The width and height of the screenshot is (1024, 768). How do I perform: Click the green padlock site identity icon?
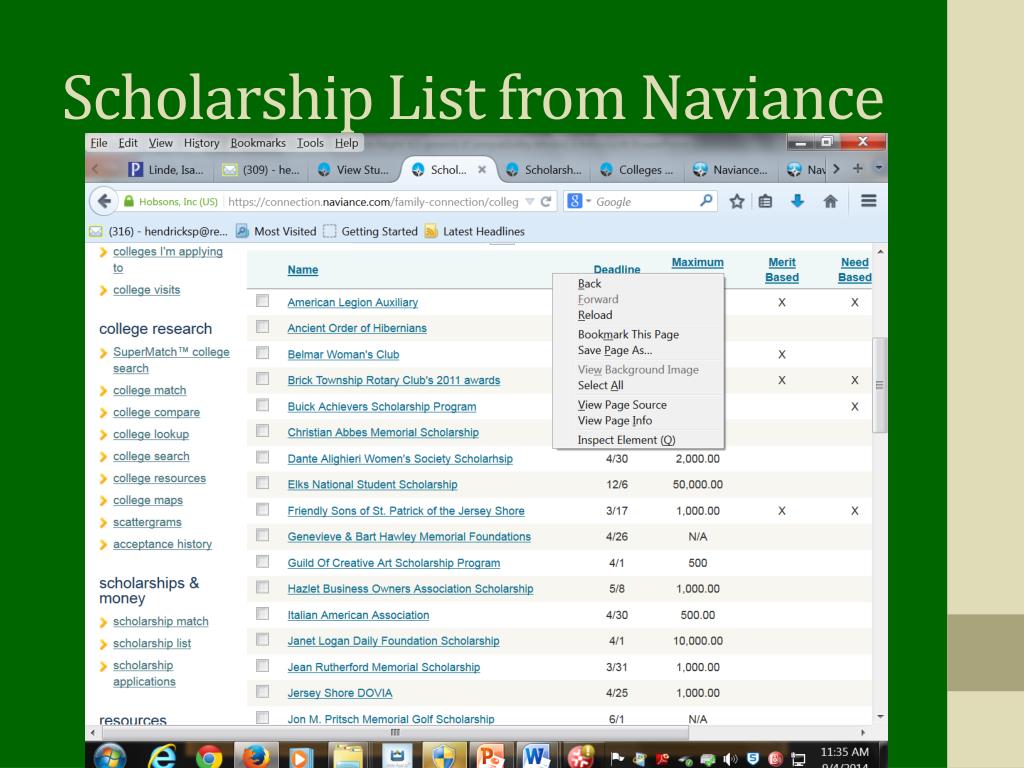tap(129, 201)
